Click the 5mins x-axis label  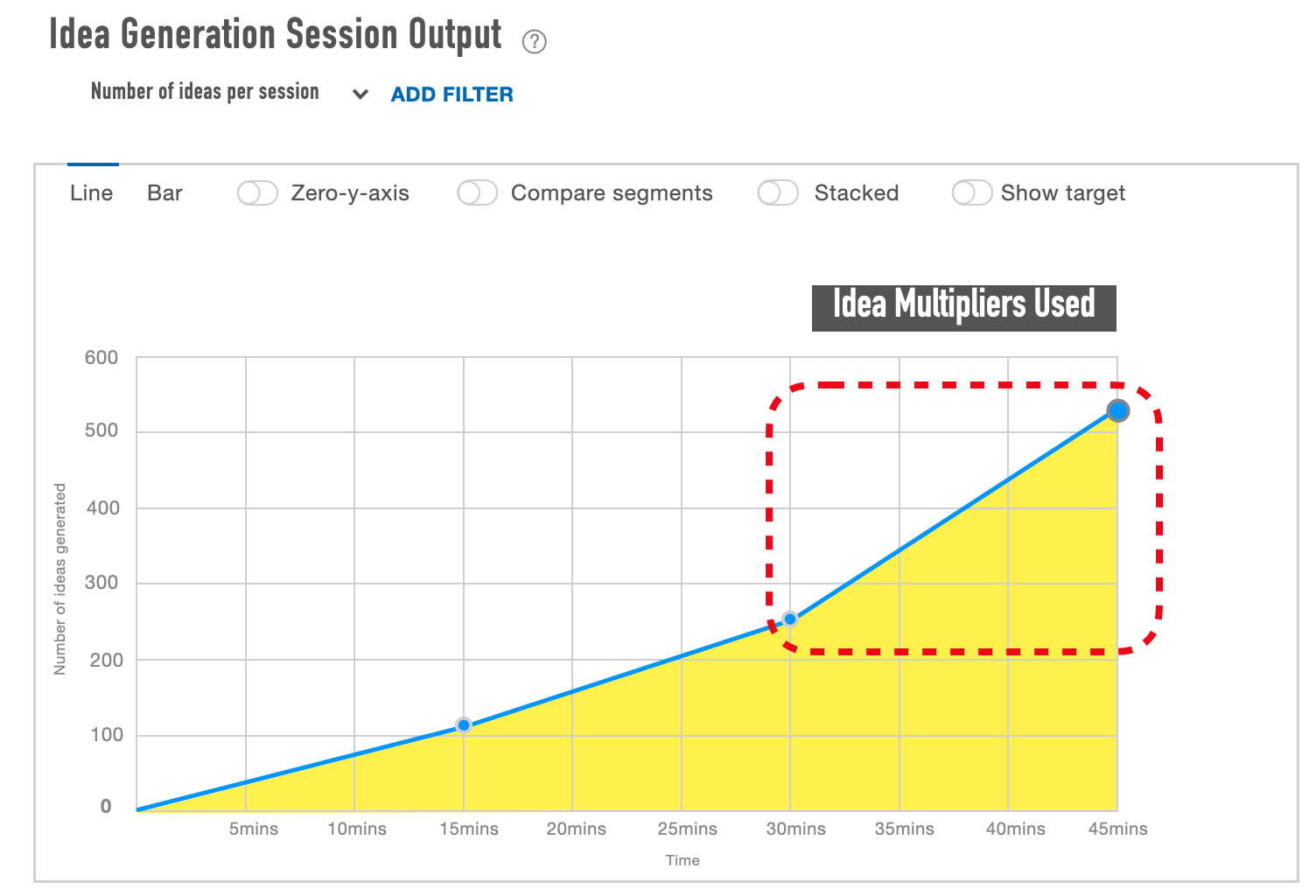(254, 829)
